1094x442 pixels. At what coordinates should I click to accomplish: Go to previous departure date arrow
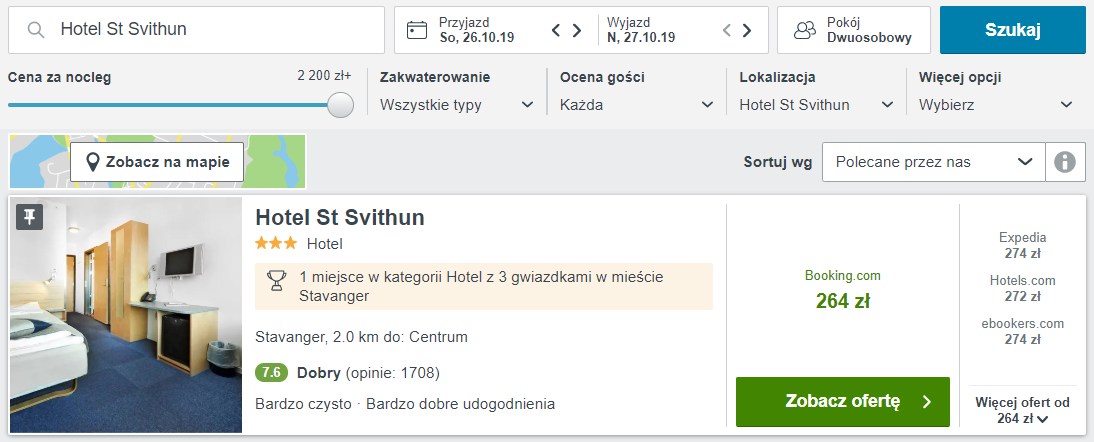pyautogui.click(x=727, y=30)
